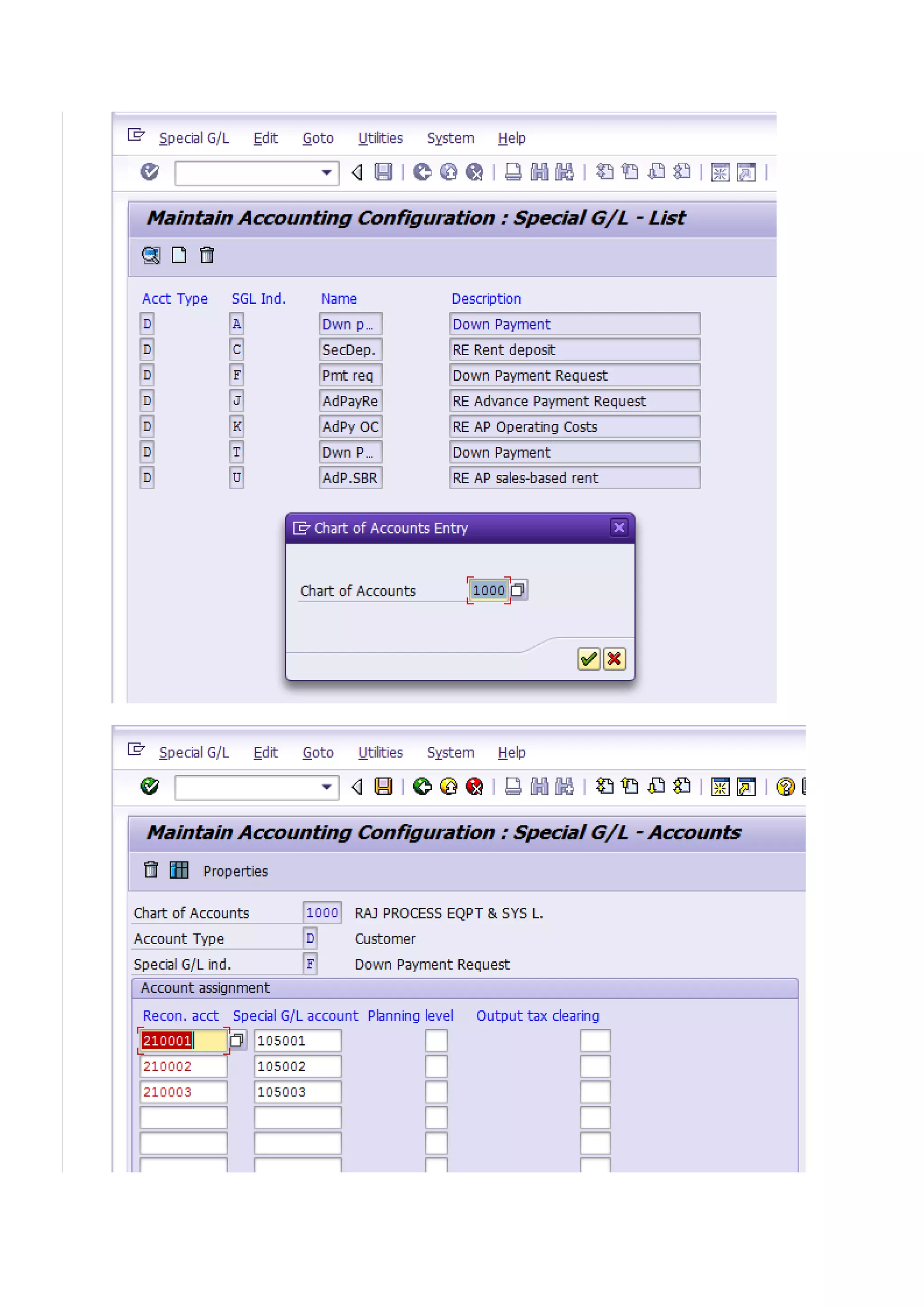Image resolution: width=924 pixels, height=1307 pixels.
Task: Open command field dropdown in the upper toolbar
Action: tap(327, 172)
